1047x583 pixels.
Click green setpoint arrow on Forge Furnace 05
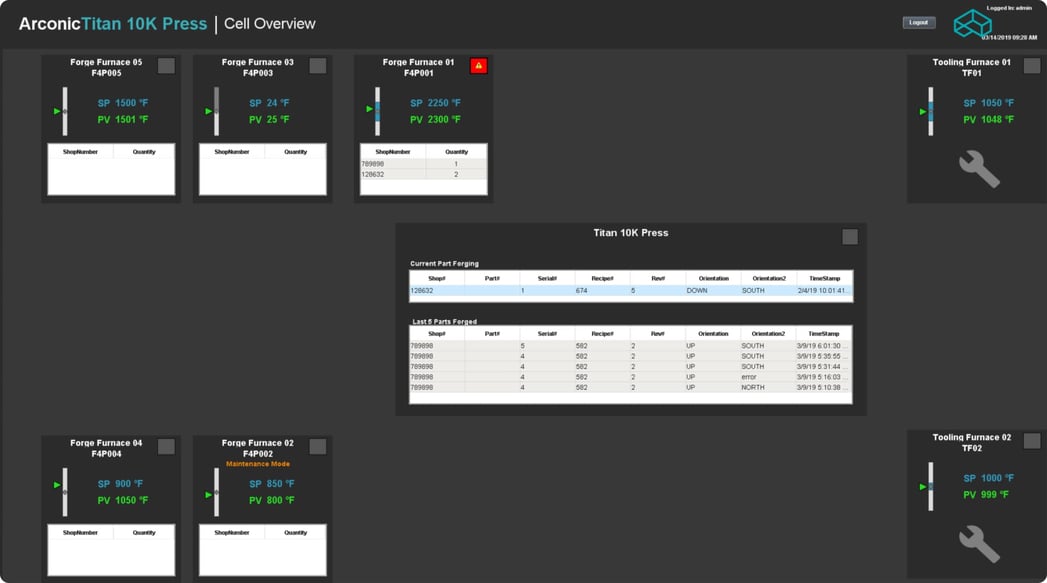click(x=57, y=111)
